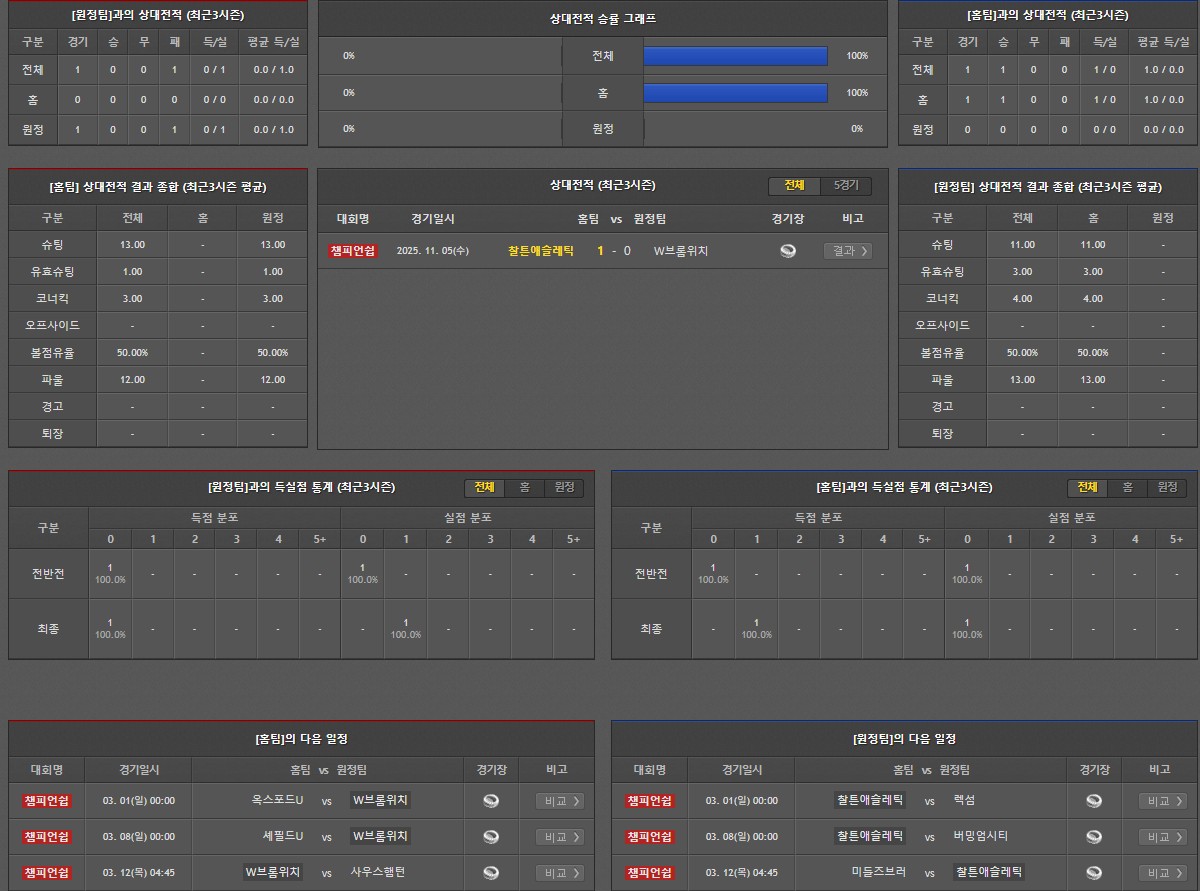Select 전체 tab in 상대전적 (최근3시즌) panel

pyautogui.click(x=794, y=186)
